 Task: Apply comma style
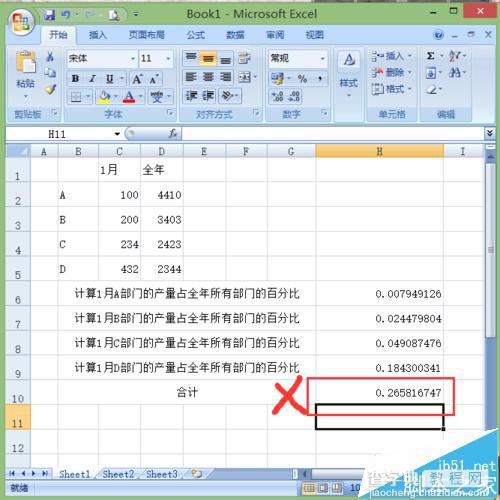320,79
